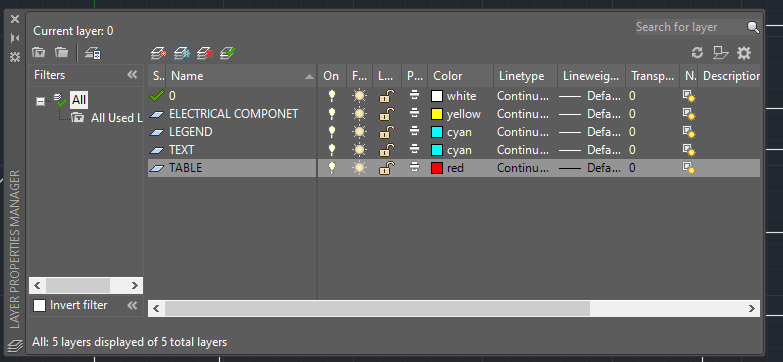Viewport: 783px width, 362px height.
Task: Click the Set Current layer icon
Action: tap(228, 53)
